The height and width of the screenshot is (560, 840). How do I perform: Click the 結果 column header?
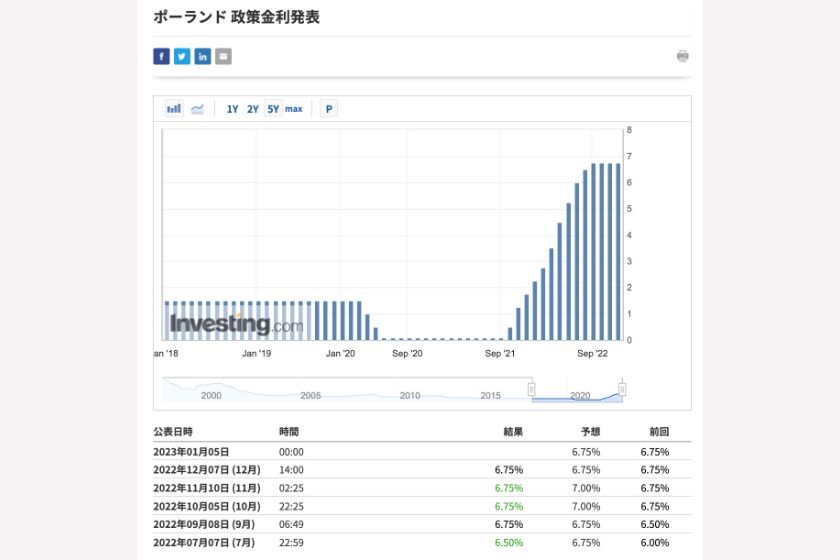coord(513,431)
